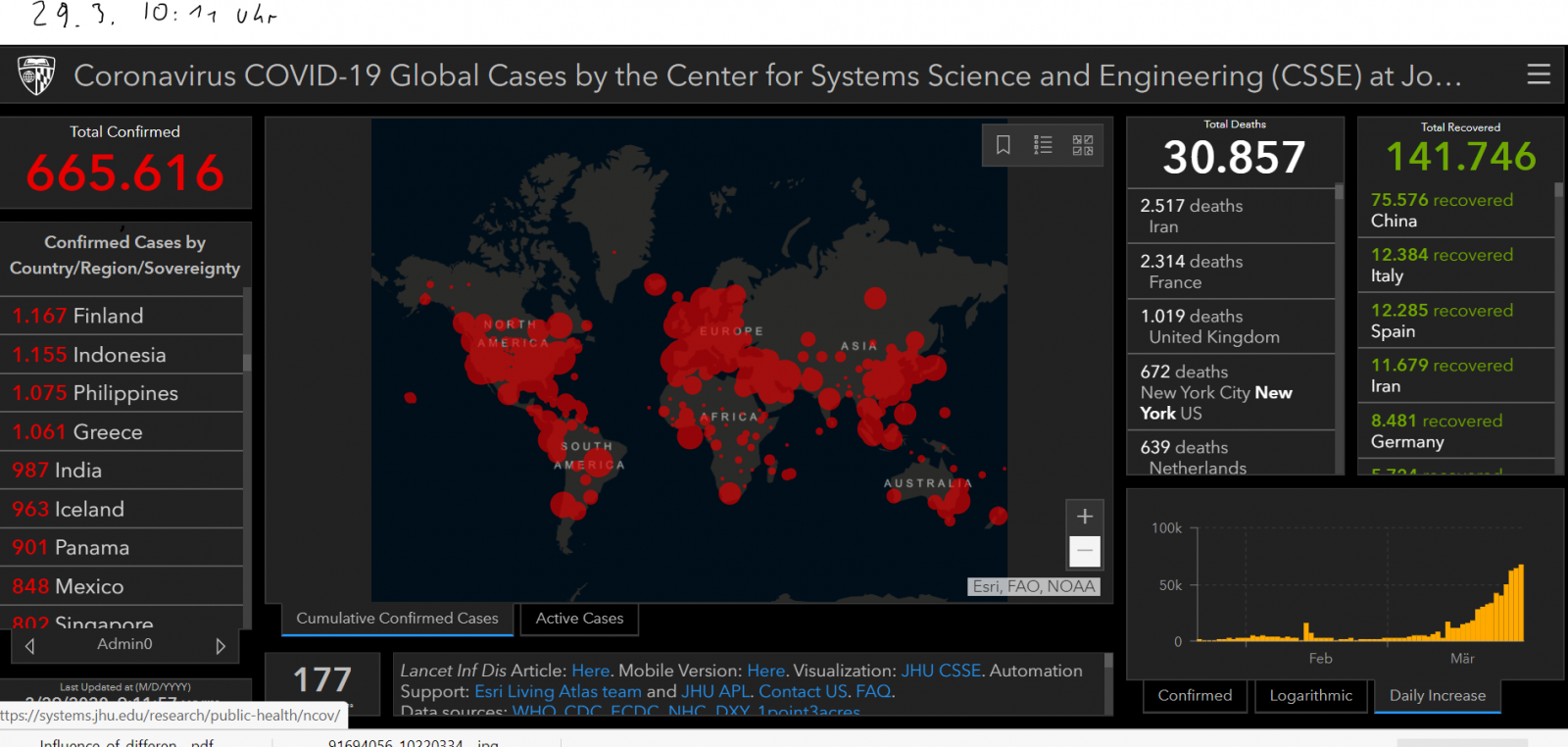The height and width of the screenshot is (747, 1568).
Task: Follow the JHU CSSE link
Action: pos(941,671)
